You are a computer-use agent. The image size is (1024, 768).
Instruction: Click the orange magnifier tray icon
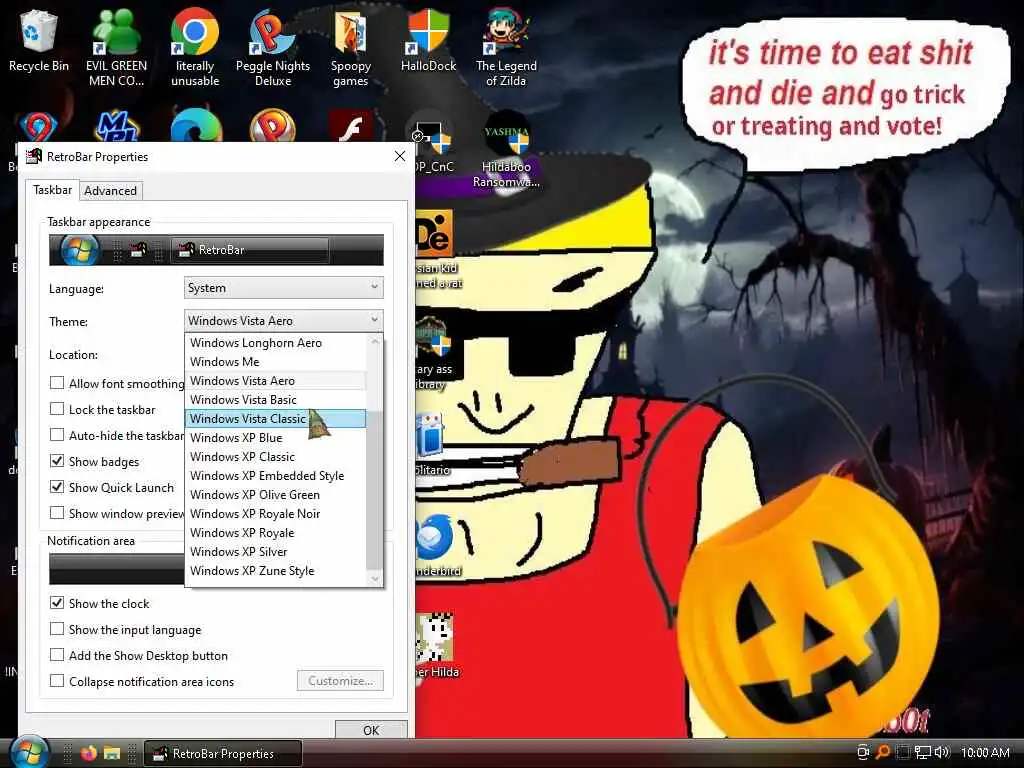[882, 752]
